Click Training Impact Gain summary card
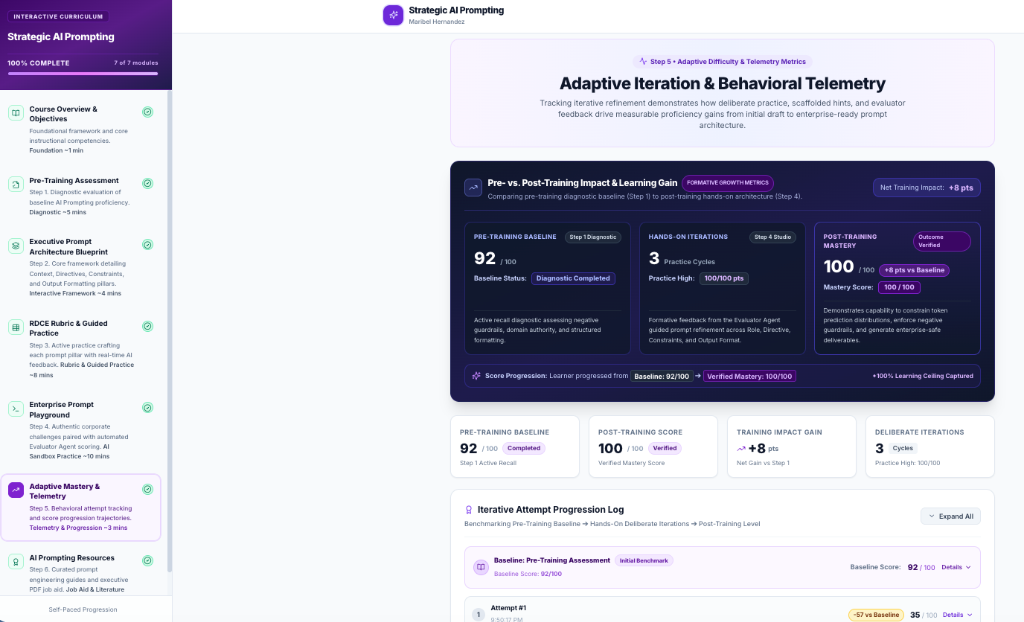Image resolution: width=1024 pixels, height=622 pixels. click(792, 446)
